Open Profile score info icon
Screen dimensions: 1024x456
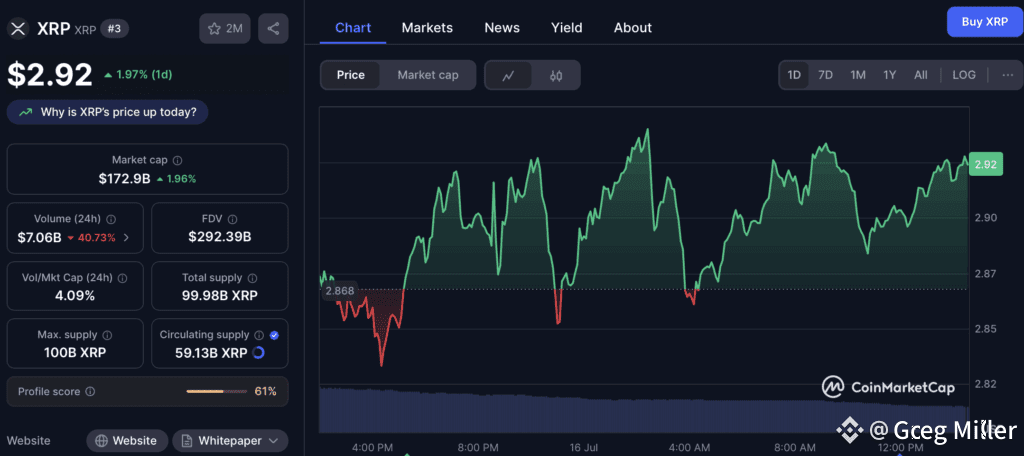coord(90,392)
